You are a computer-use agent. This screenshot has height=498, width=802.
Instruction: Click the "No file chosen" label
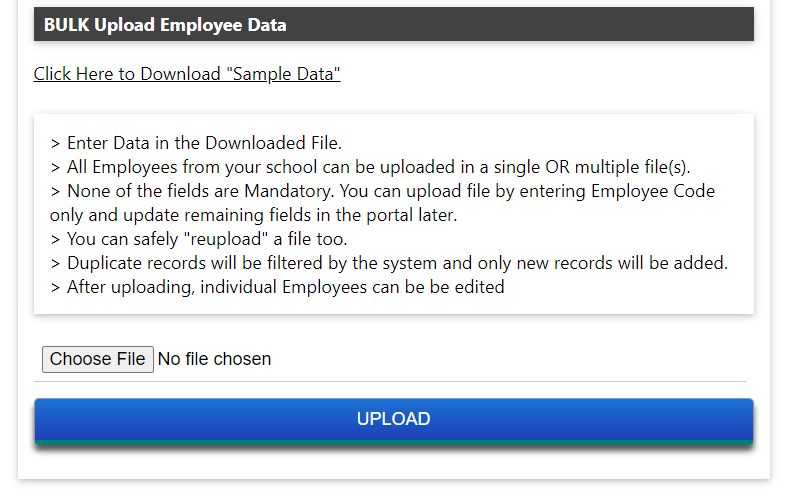pyautogui.click(x=214, y=359)
